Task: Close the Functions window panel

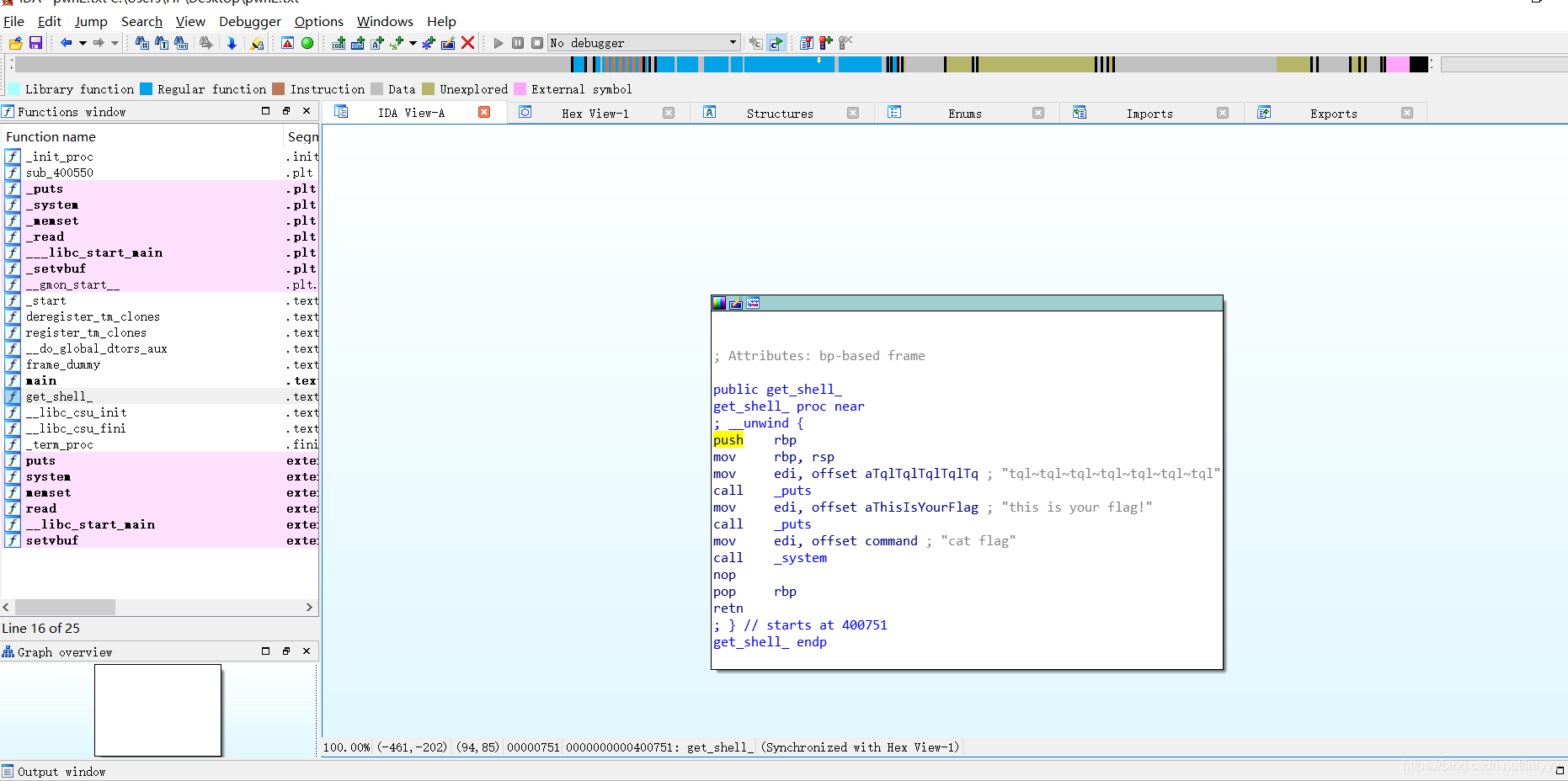Action: click(307, 111)
